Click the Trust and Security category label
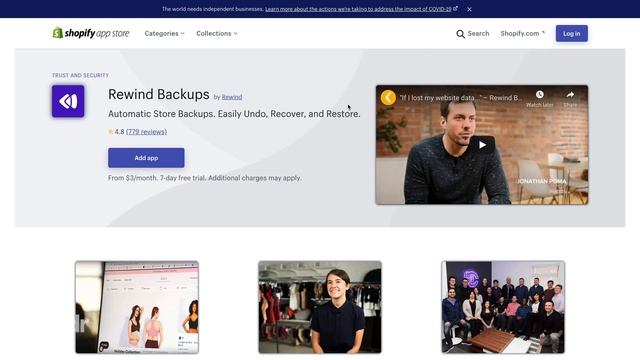This screenshot has height=360, width=640. pyautogui.click(x=80, y=76)
